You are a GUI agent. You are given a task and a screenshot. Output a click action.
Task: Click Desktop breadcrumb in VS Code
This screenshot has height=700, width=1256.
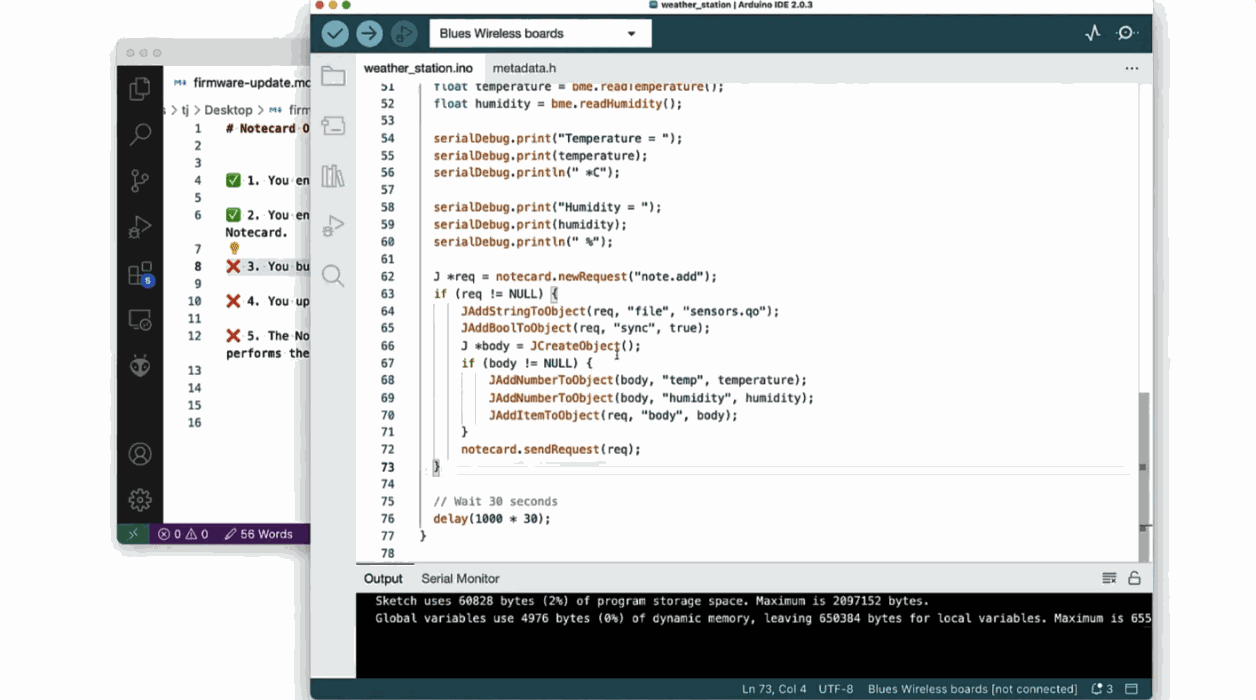click(229, 110)
